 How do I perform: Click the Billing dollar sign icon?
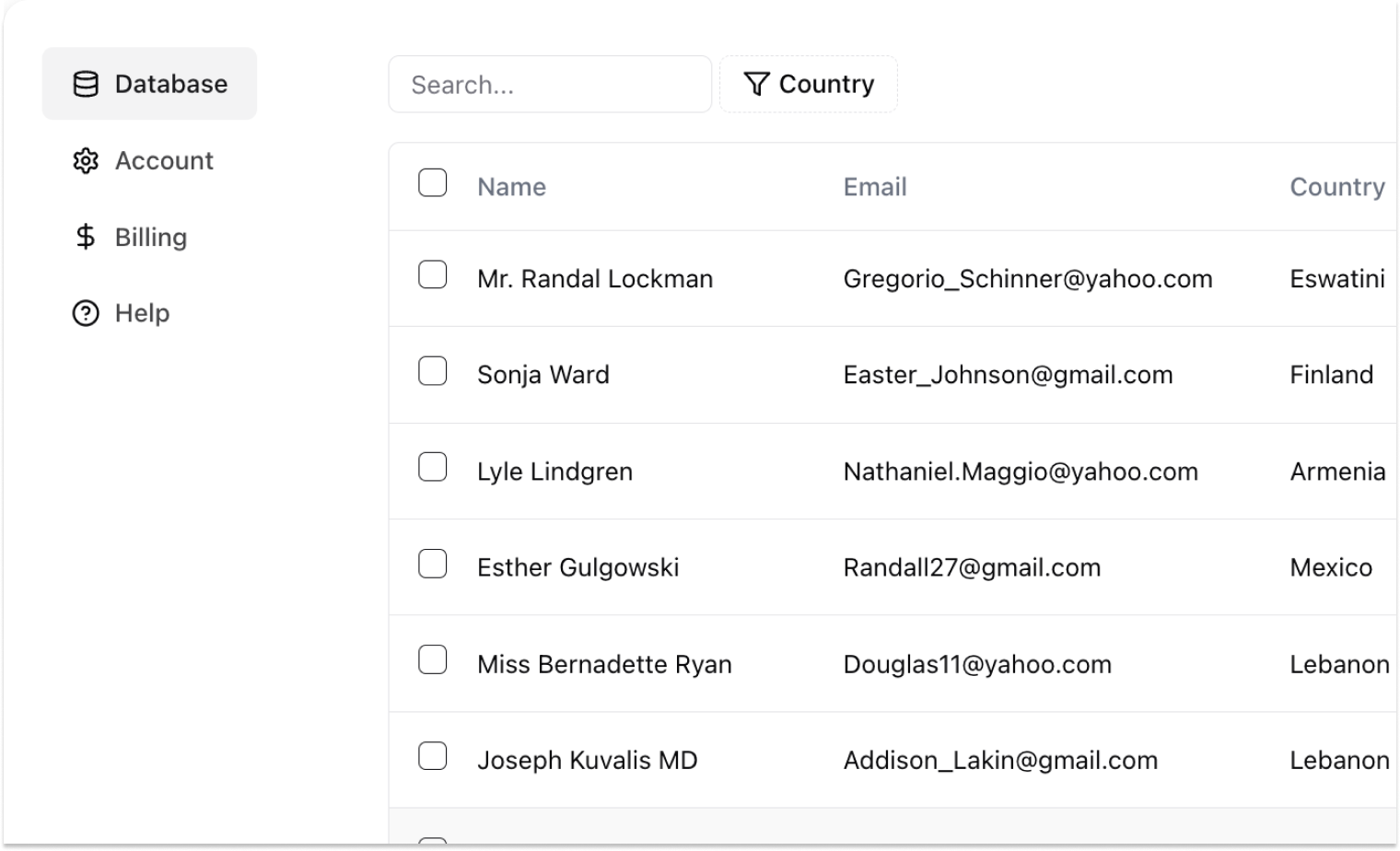click(x=86, y=238)
